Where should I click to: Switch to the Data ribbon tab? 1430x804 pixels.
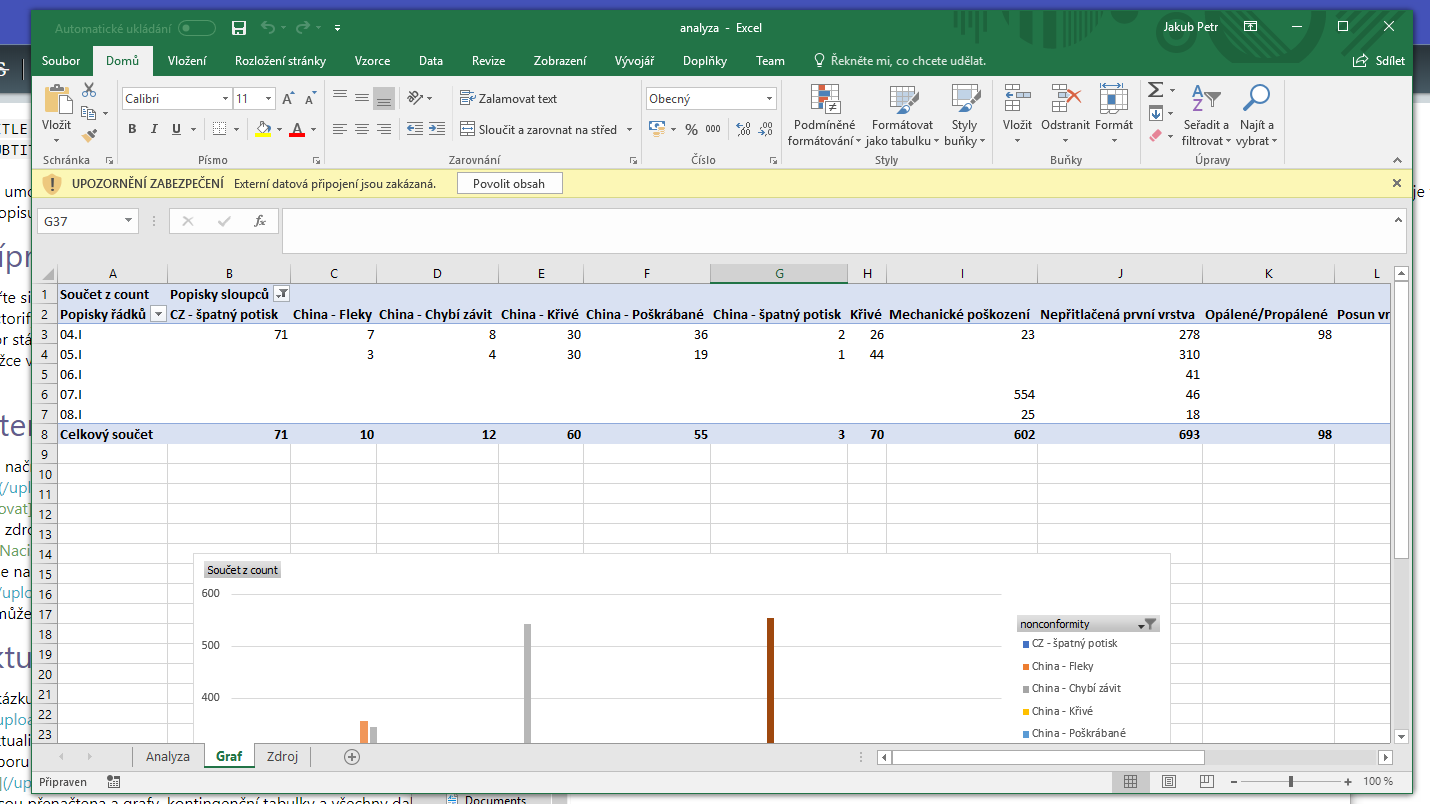pos(431,61)
